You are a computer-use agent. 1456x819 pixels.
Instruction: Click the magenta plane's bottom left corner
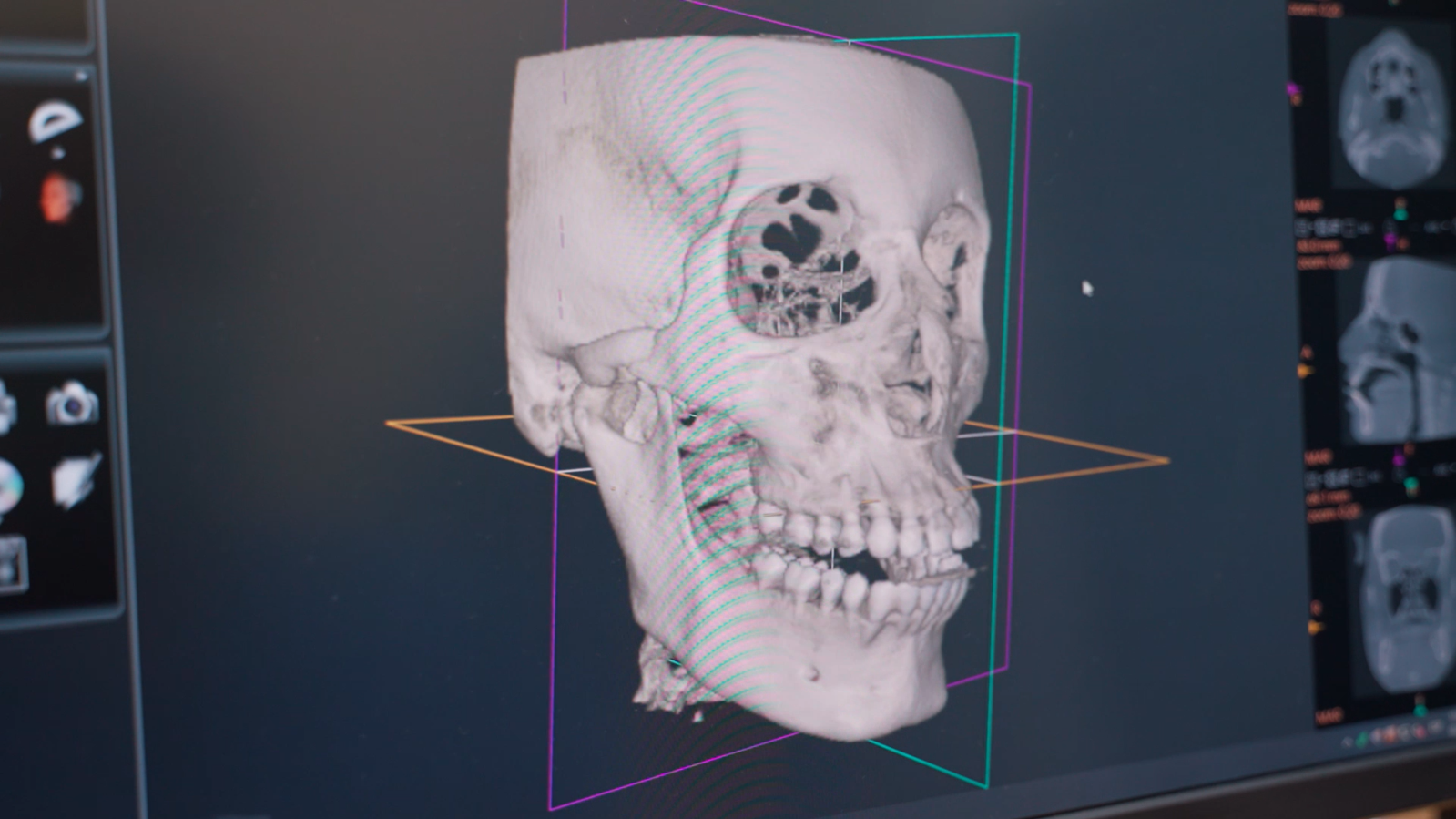point(551,807)
